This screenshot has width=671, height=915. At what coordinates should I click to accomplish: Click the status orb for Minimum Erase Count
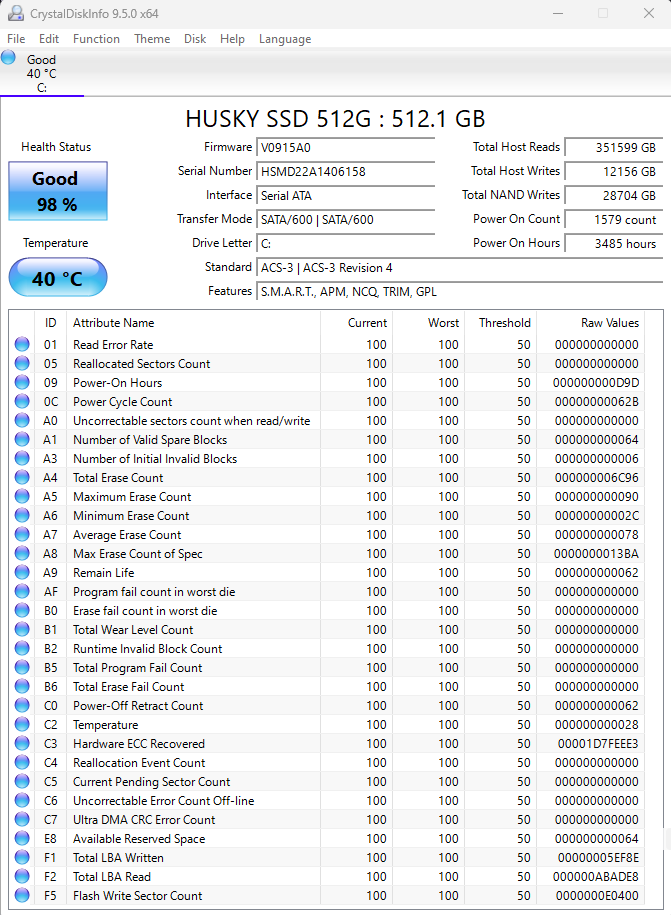point(22,515)
